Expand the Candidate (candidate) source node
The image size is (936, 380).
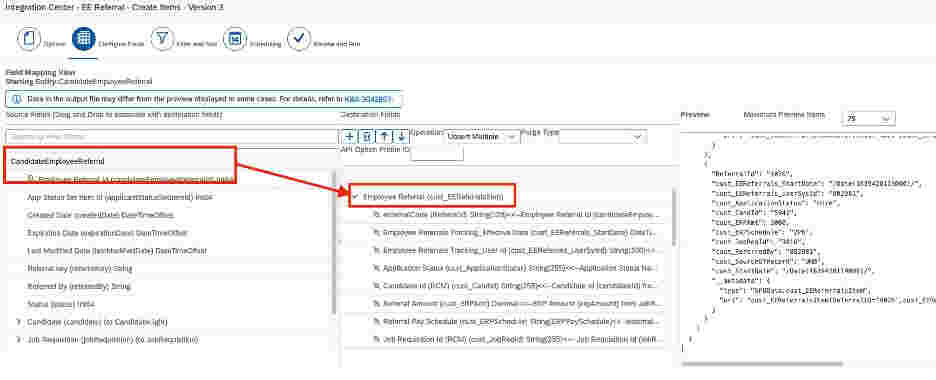point(18,322)
